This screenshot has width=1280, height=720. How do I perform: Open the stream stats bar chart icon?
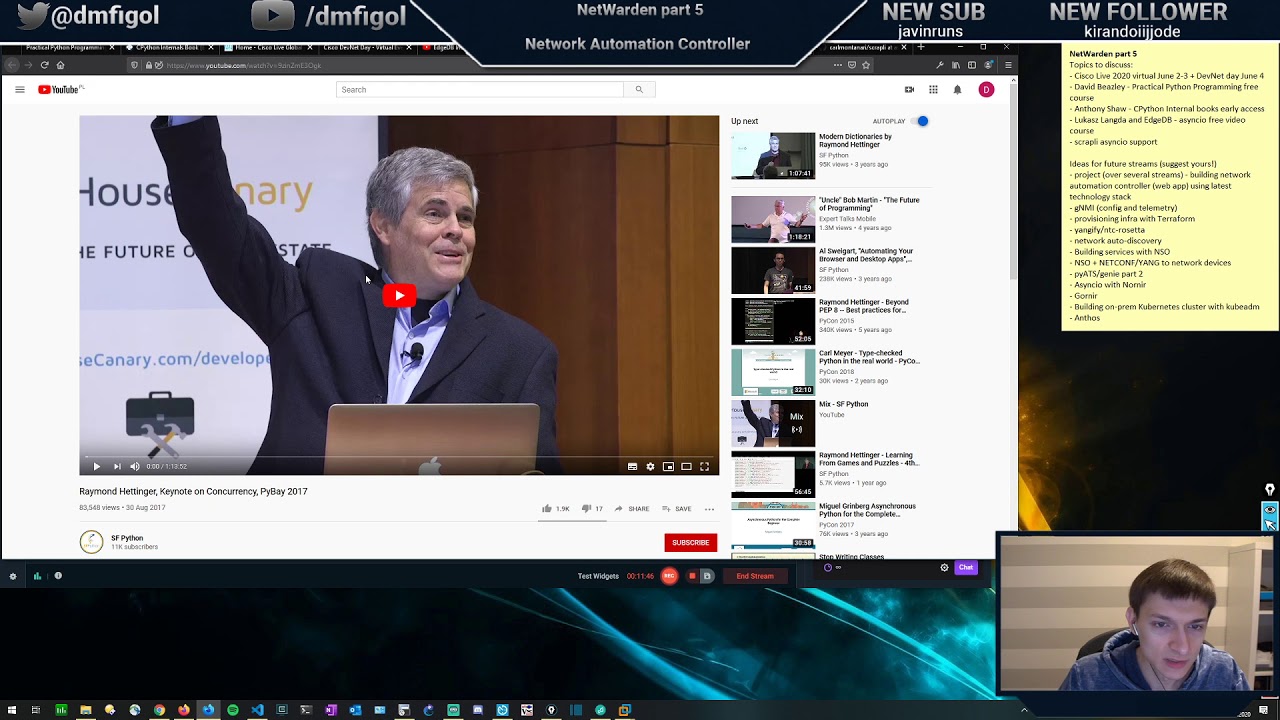coord(37,576)
